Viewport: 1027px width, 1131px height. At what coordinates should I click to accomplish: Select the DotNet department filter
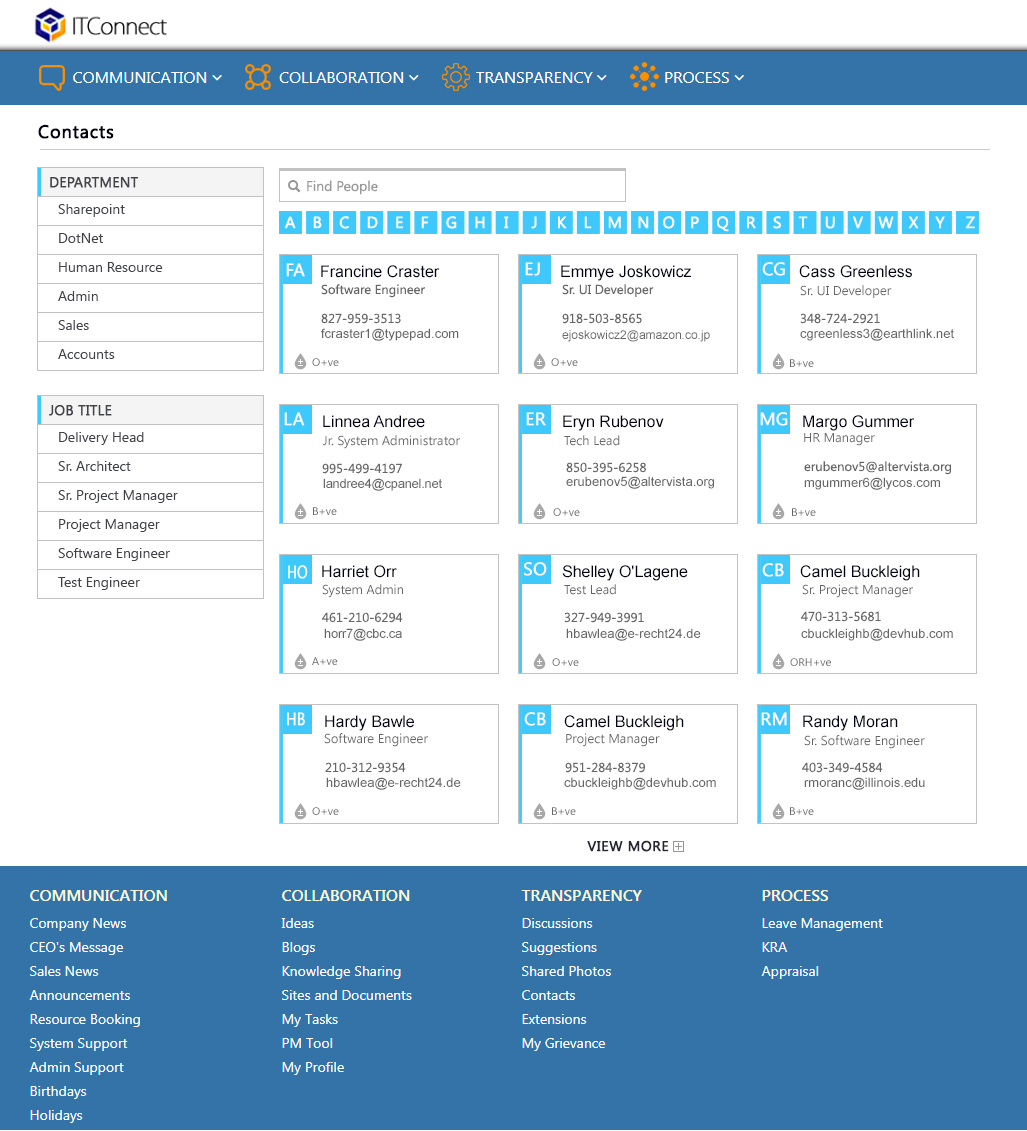coord(151,239)
